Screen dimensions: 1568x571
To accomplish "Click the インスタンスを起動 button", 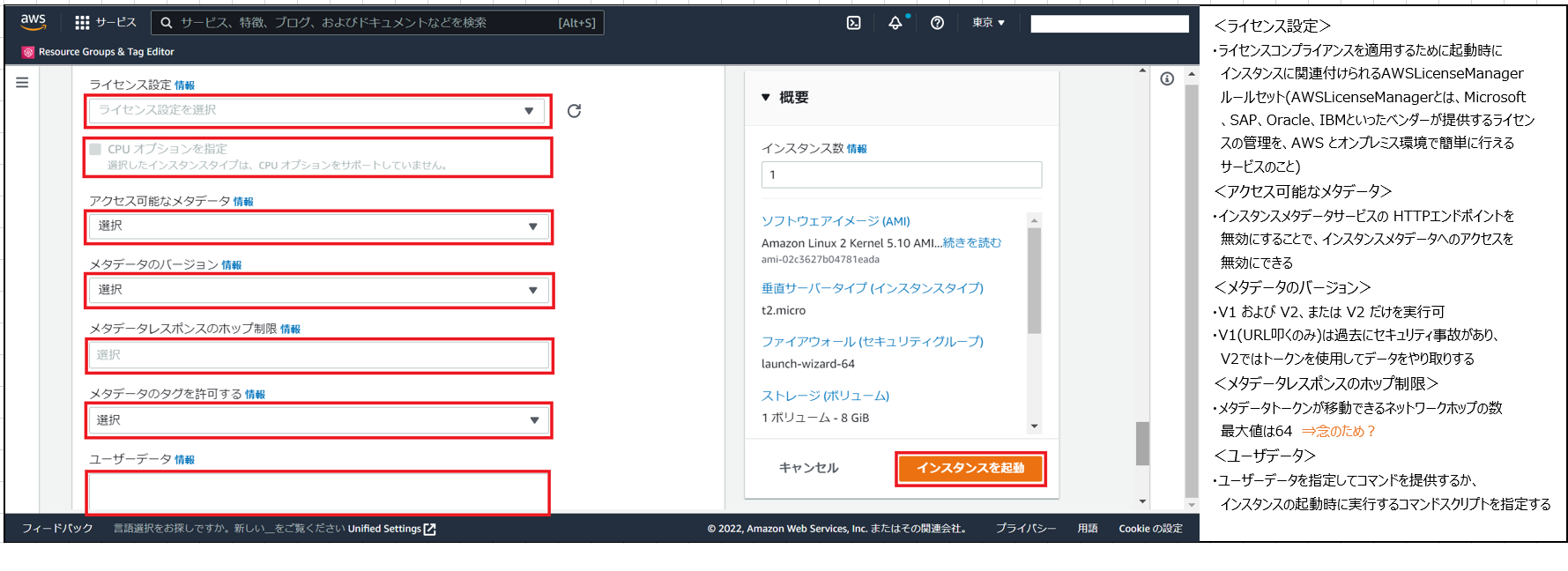I will click(970, 468).
